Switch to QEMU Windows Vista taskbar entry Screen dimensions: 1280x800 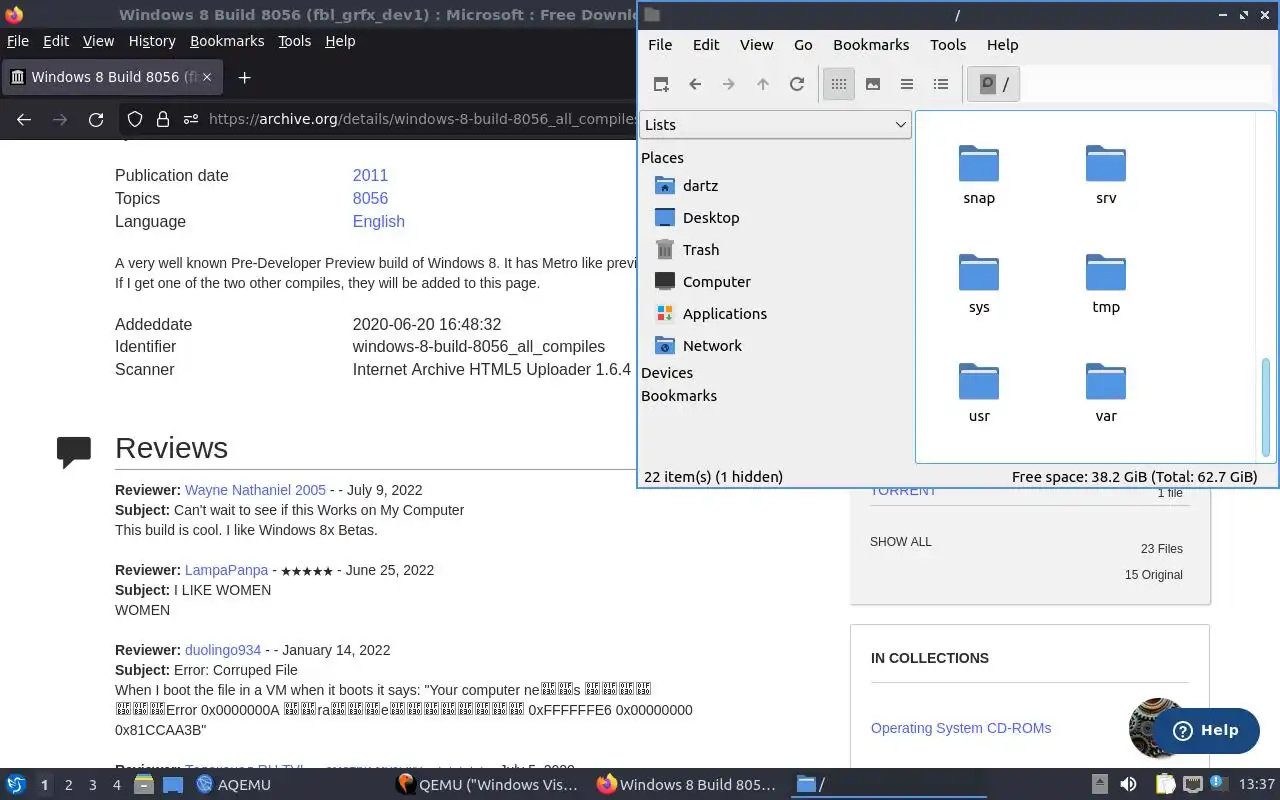coord(490,784)
